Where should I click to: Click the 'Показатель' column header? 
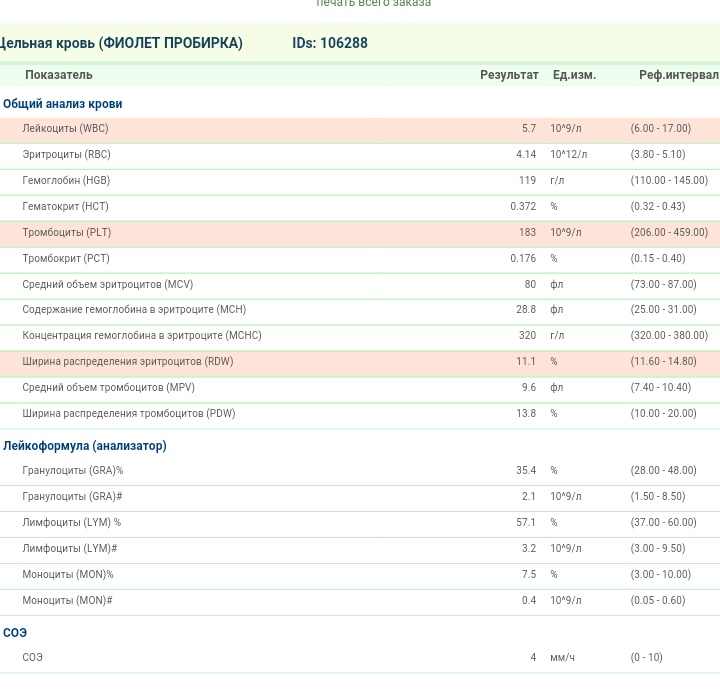(59, 75)
